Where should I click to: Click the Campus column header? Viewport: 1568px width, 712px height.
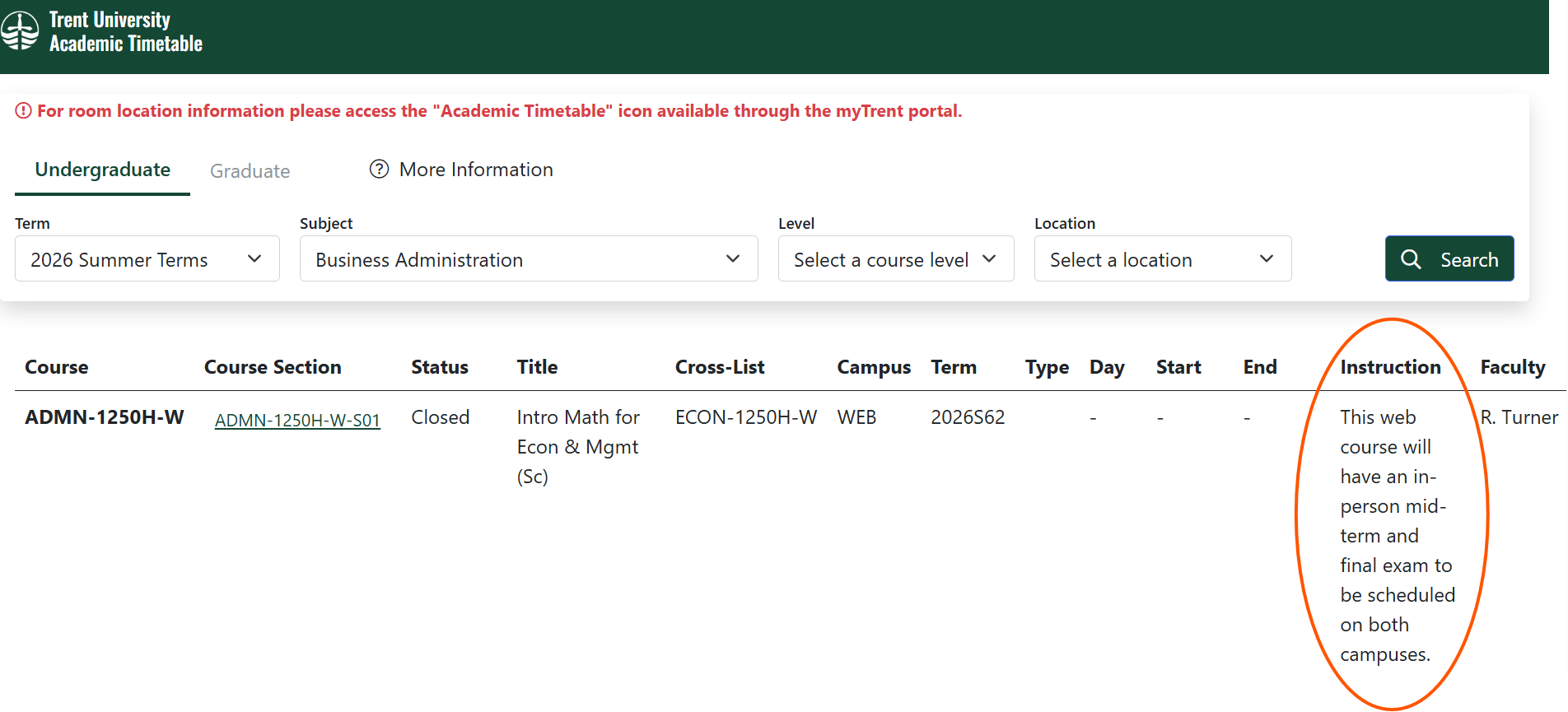pyautogui.click(x=874, y=367)
